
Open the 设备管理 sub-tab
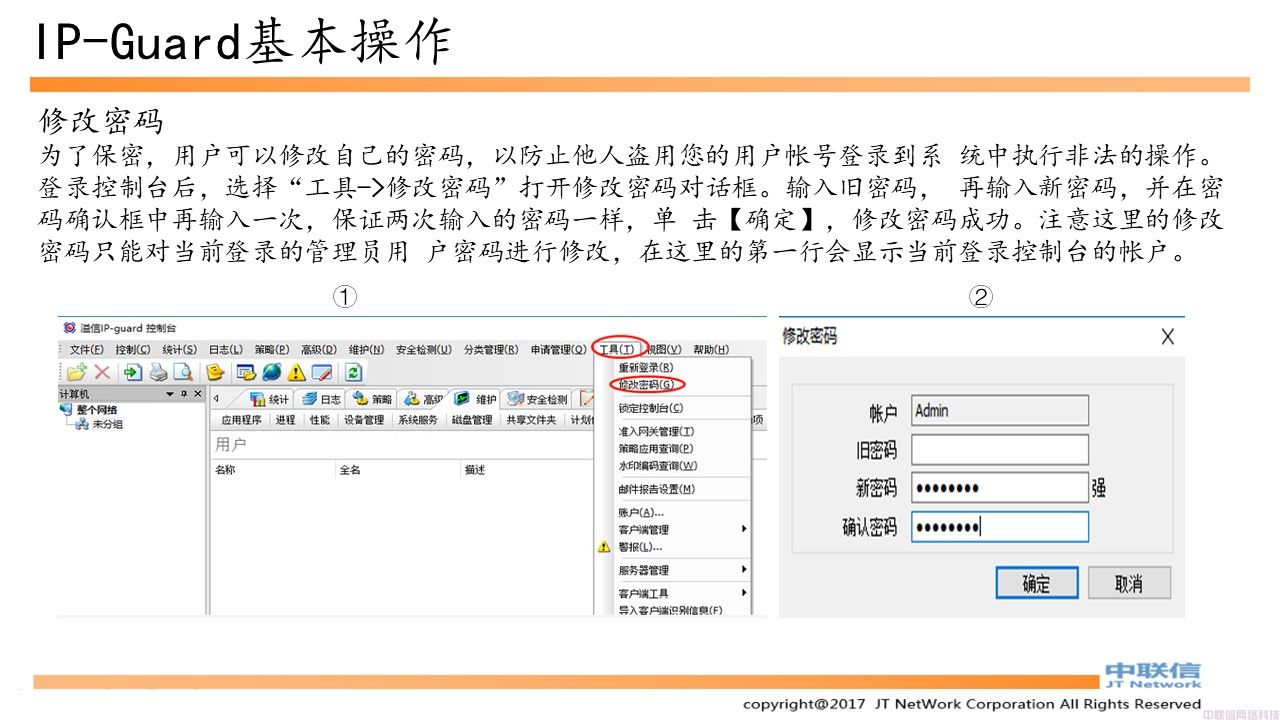[x=364, y=420]
